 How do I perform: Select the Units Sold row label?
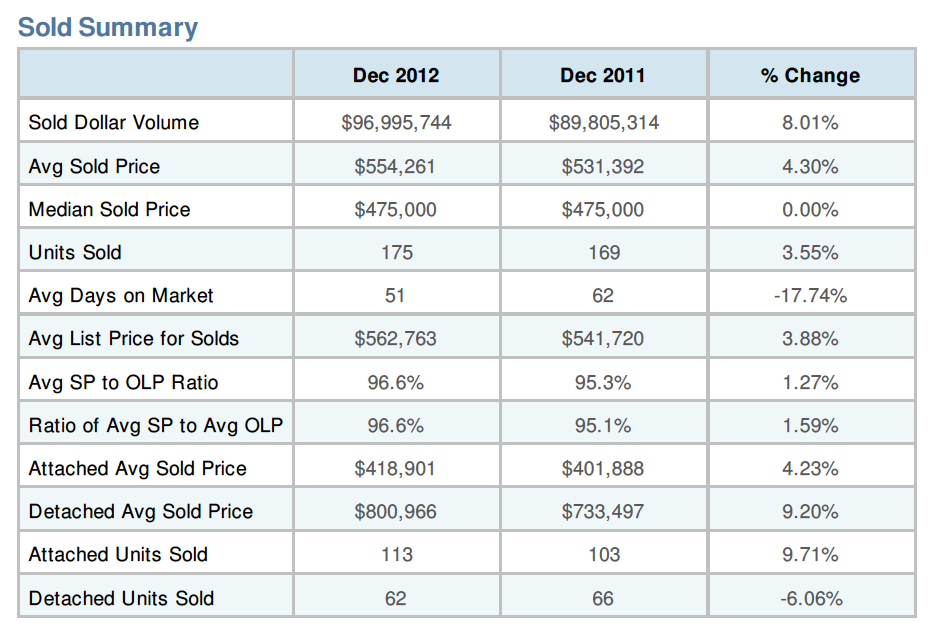coord(75,253)
